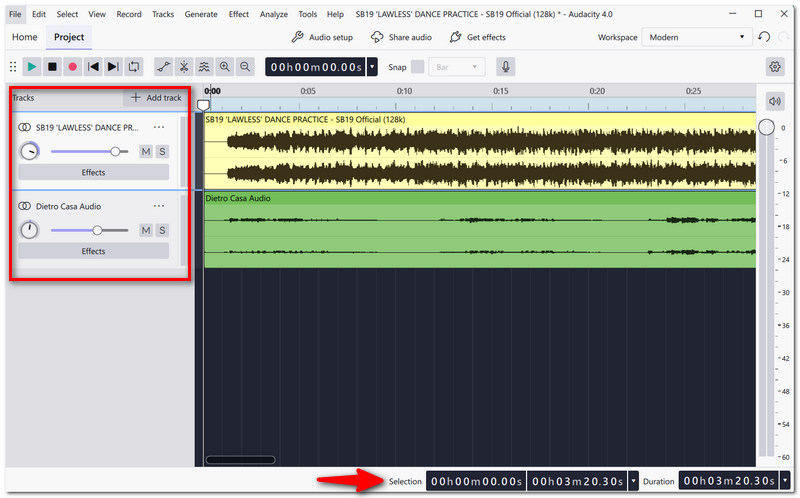Switch to the Project tab
The height and width of the screenshot is (498, 800).
[x=69, y=37]
